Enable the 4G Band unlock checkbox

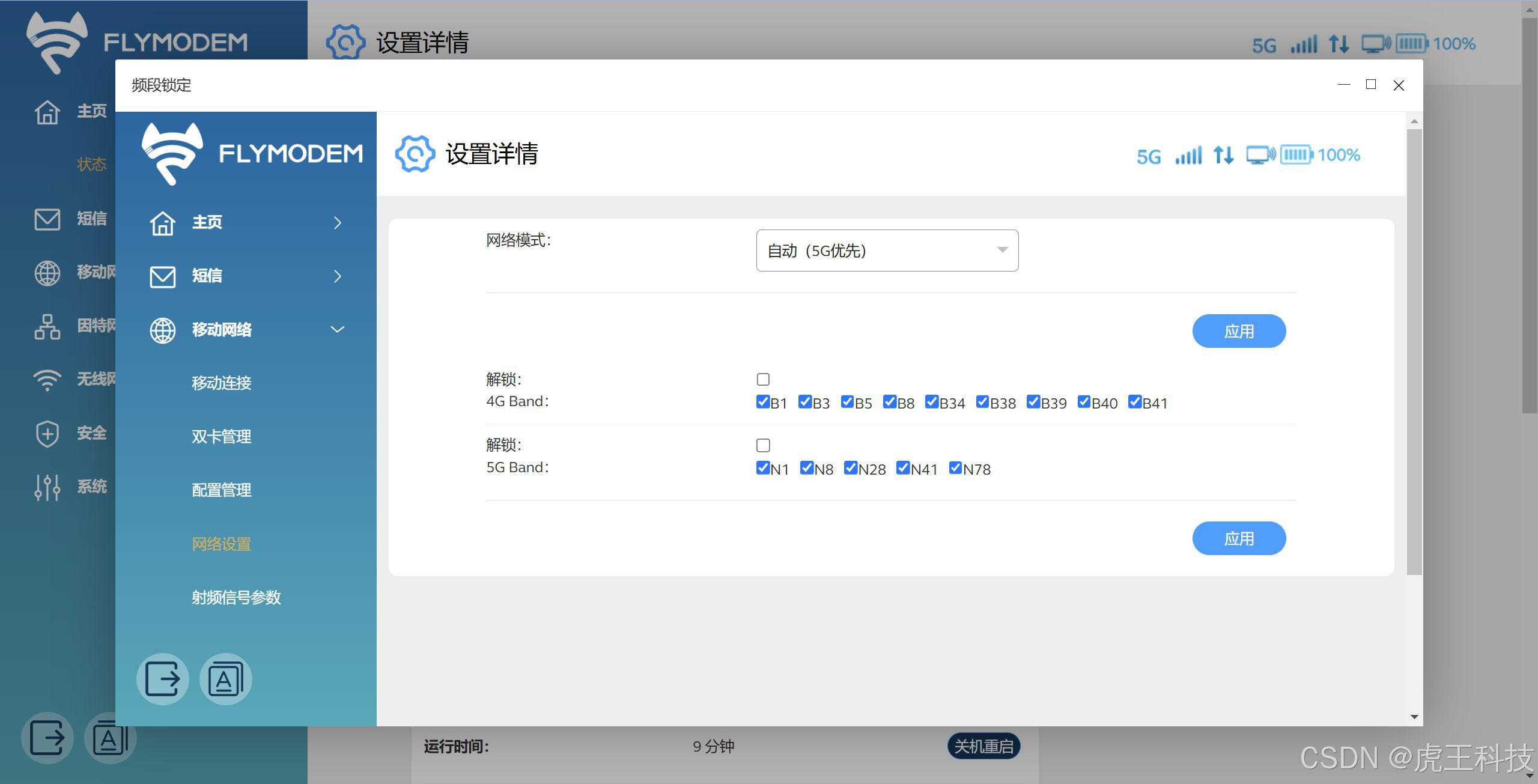pyautogui.click(x=763, y=379)
